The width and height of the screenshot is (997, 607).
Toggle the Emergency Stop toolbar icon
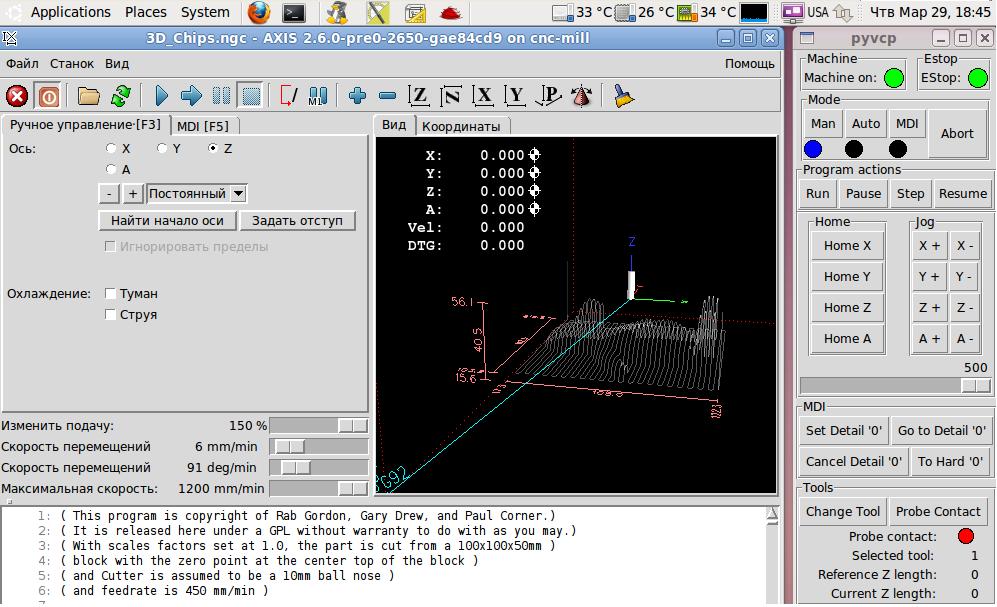pyautogui.click(x=17, y=97)
